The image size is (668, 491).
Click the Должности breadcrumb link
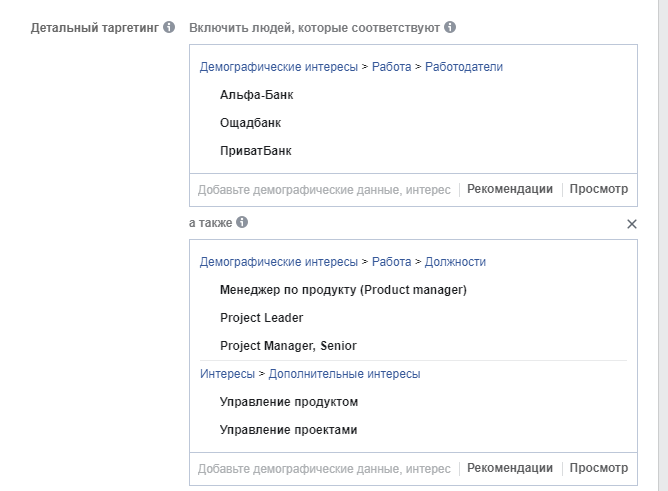click(455, 262)
